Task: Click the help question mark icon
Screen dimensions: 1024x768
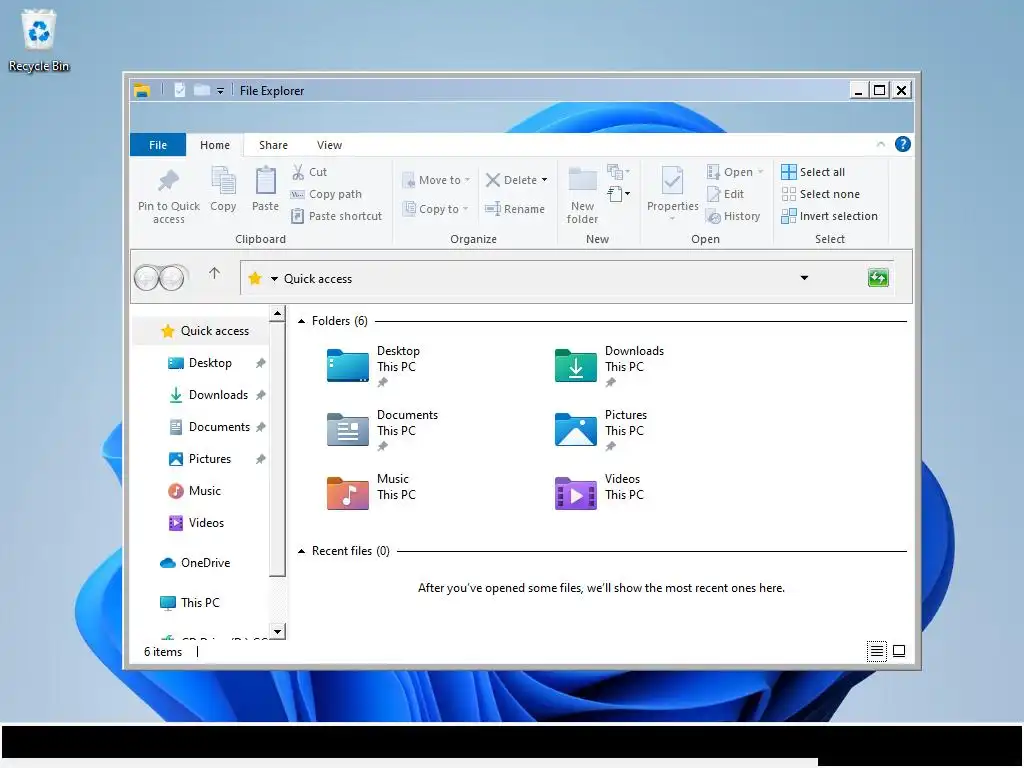Action: [903, 144]
